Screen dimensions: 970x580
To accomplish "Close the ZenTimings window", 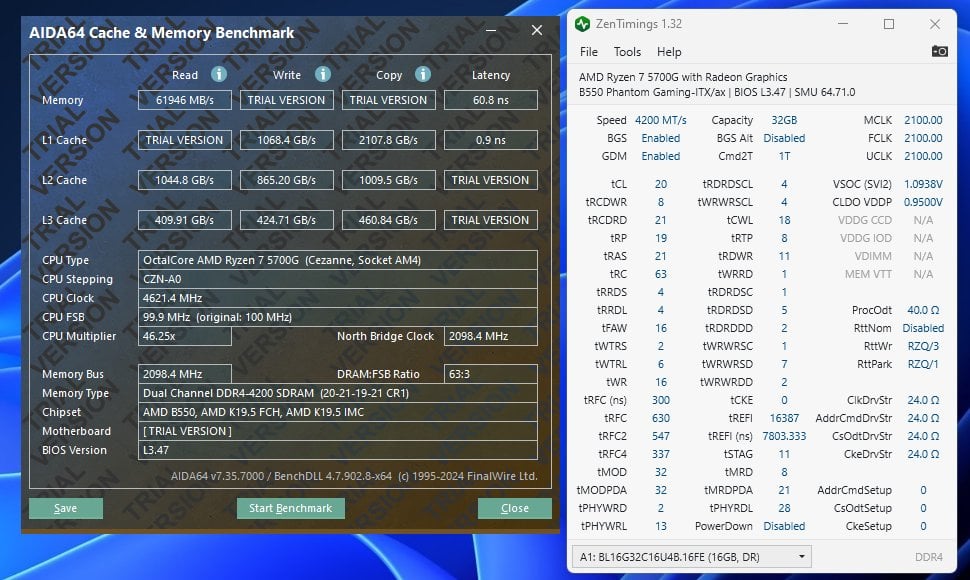I will (935, 24).
